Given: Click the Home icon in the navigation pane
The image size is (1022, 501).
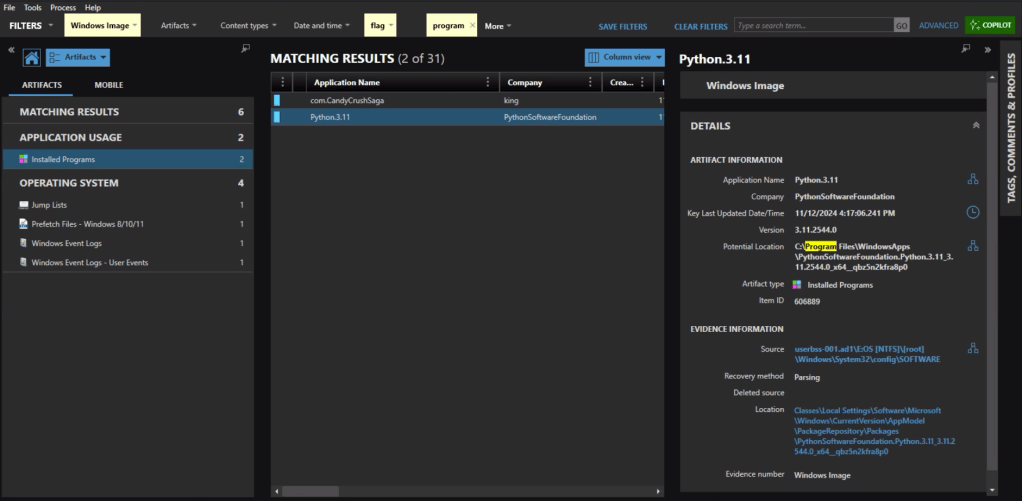Looking at the screenshot, I should [31, 58].
